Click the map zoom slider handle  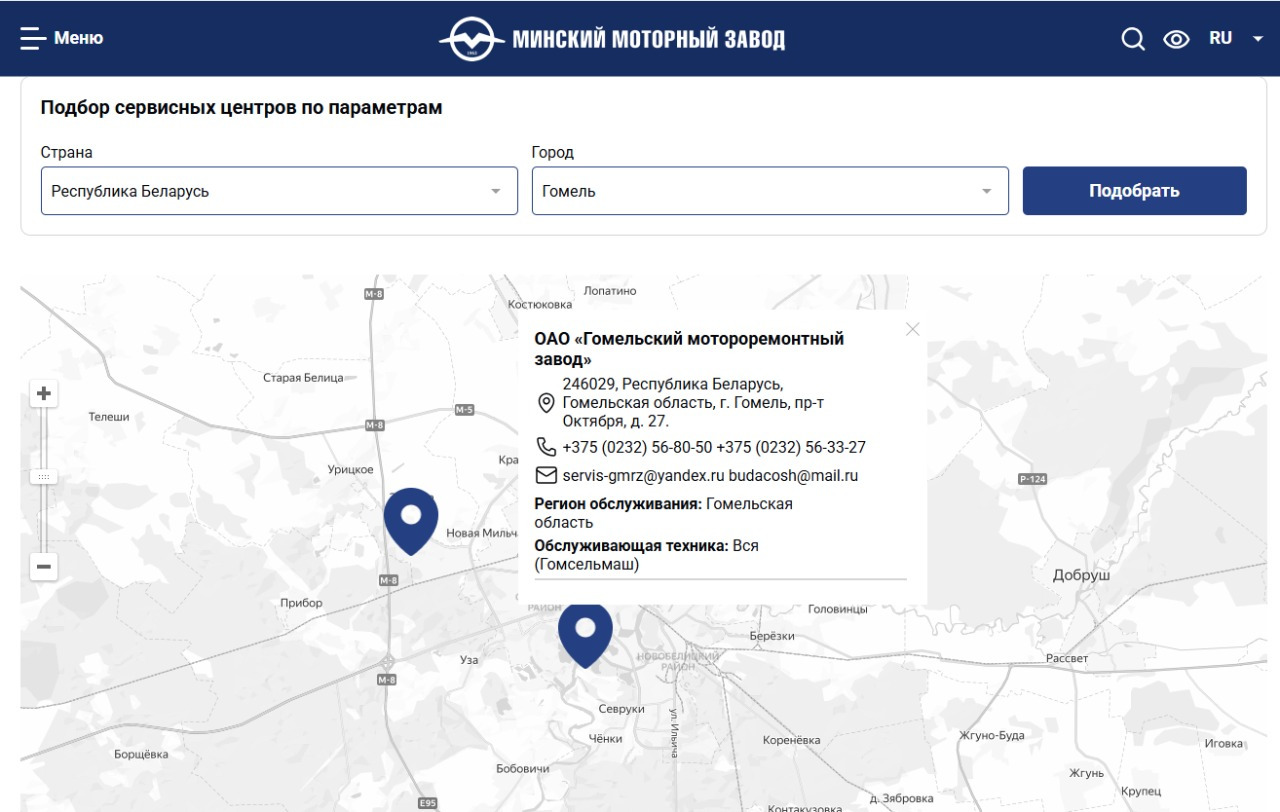(43, 477)
